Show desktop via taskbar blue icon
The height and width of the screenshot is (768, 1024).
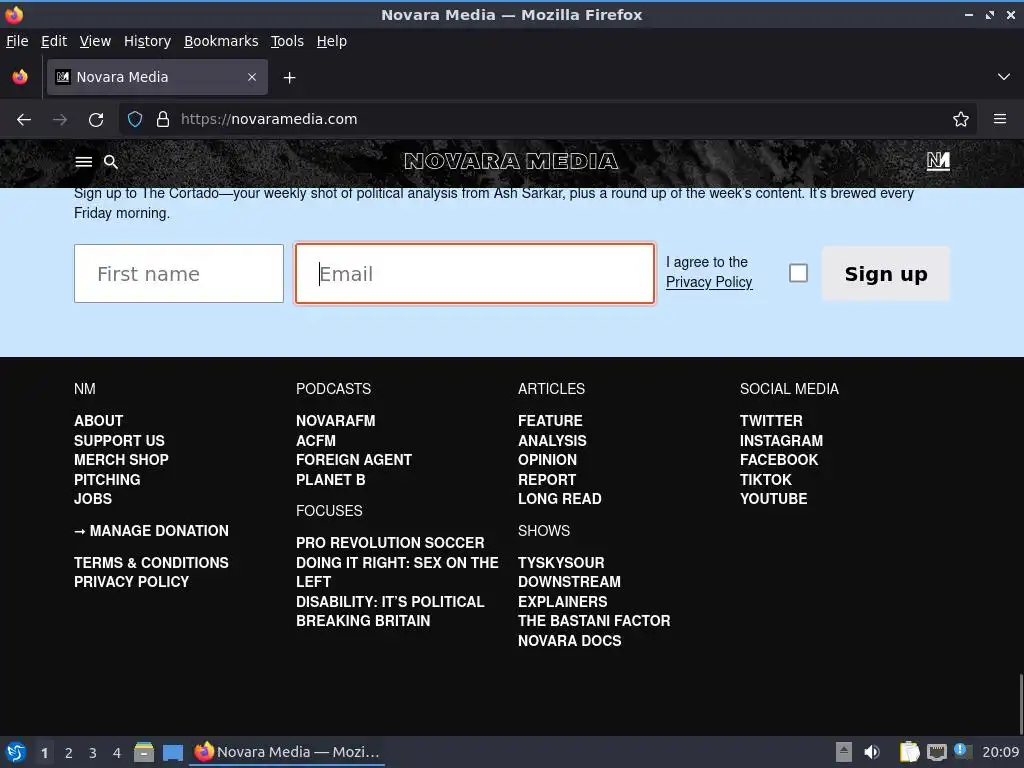coord(172,752)
